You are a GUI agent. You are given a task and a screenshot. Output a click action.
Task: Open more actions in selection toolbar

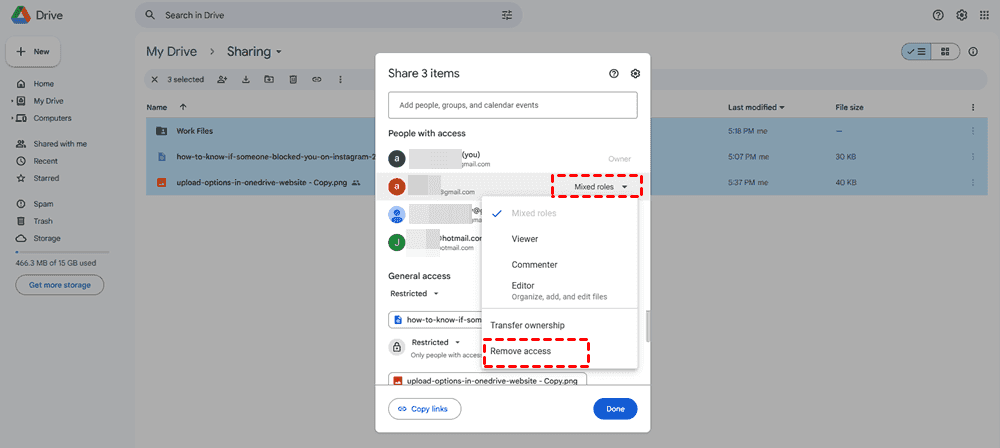[340, 80]
